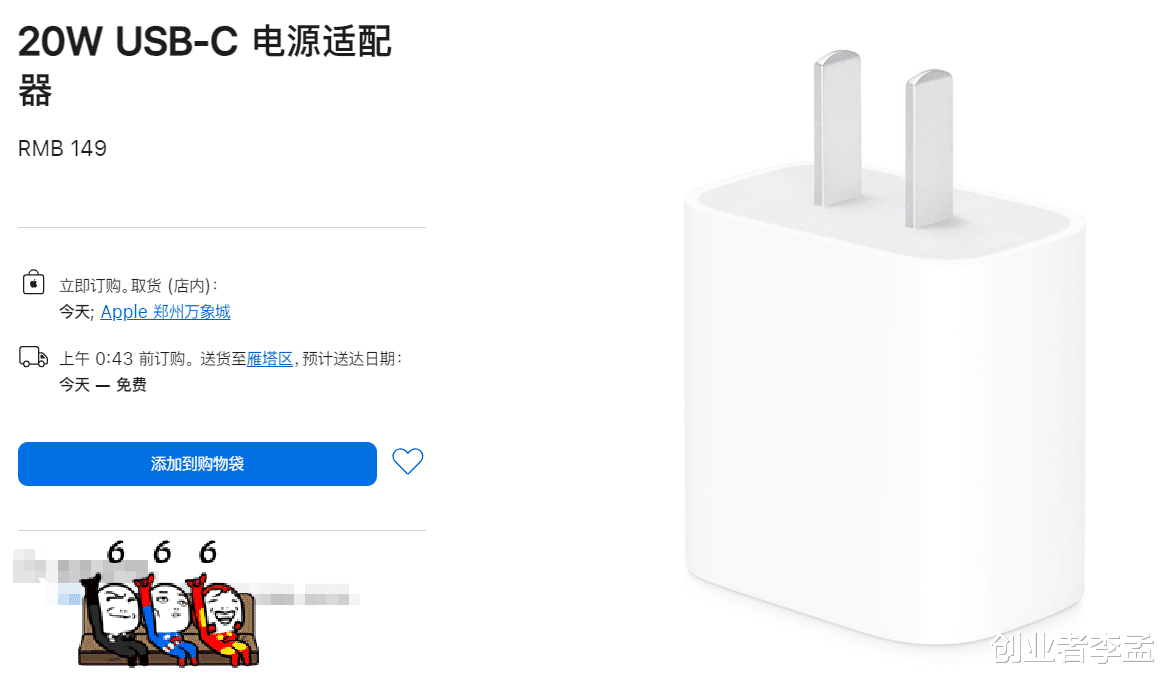Click the left metal plug prong
Viewport: 1171px width, 686px height.
[x=837, y=128]
